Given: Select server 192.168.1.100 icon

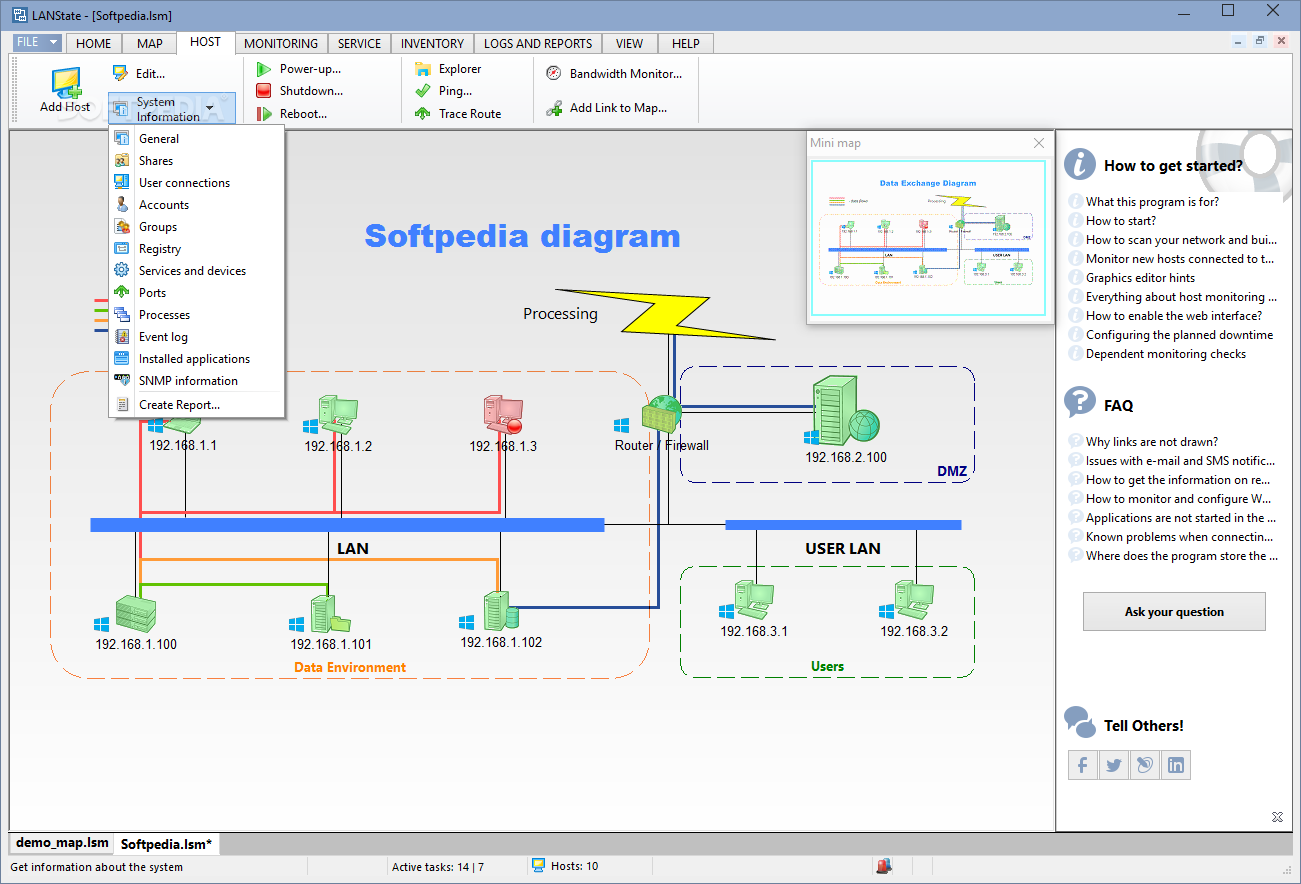Looking at the screenshot, I should click(x=135, y=612).
